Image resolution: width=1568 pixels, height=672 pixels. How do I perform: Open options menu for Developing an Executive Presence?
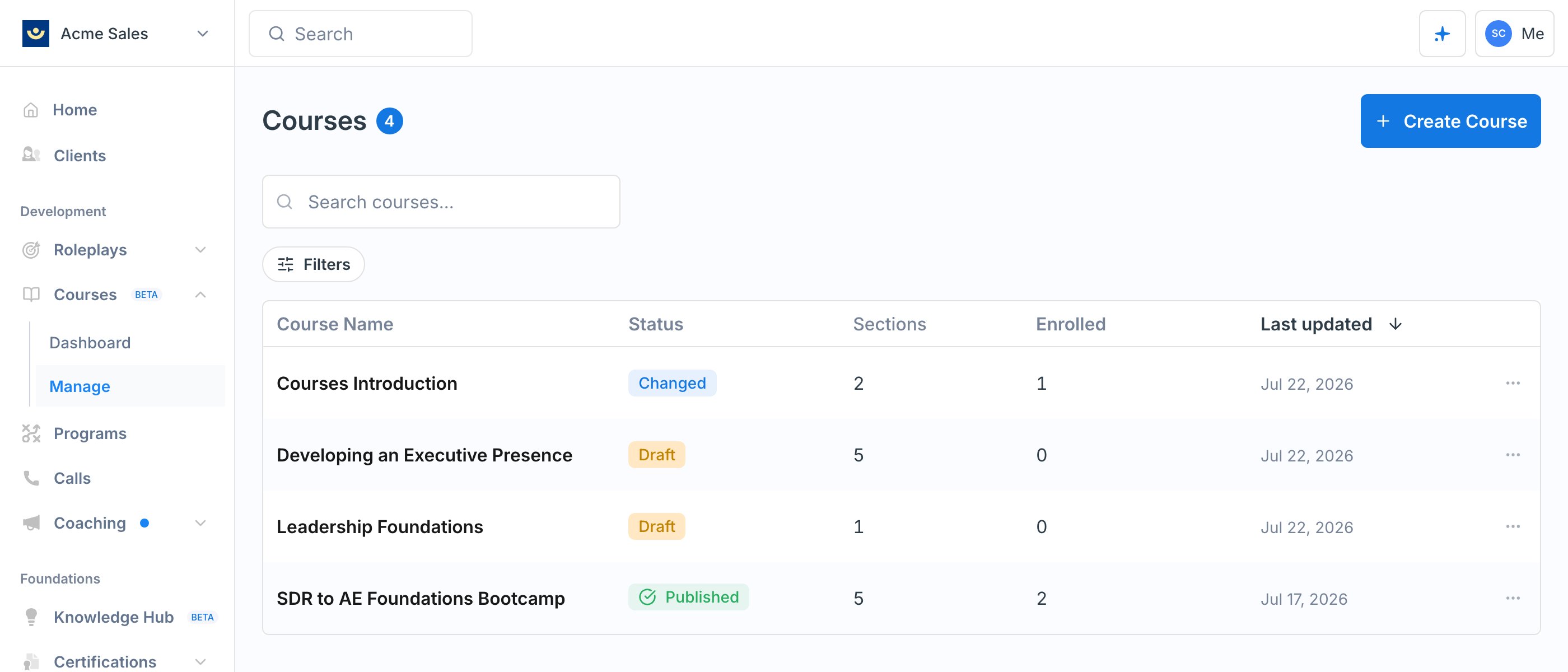(x=1513, y=455)
